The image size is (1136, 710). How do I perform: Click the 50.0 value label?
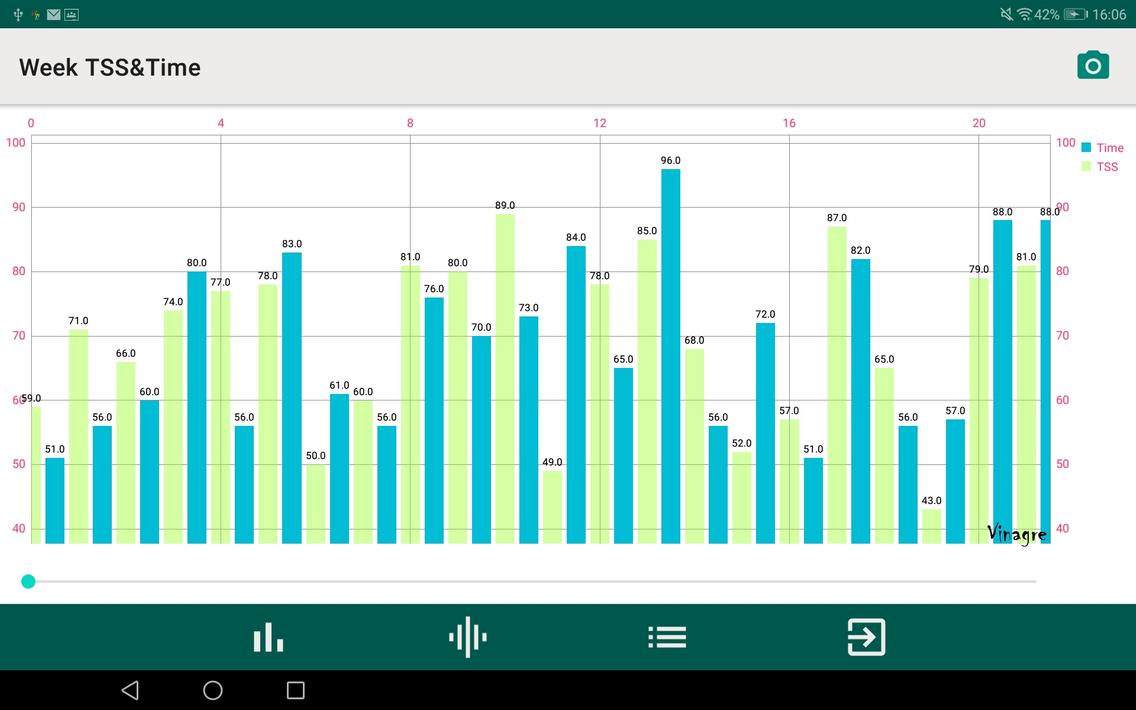[316, 456]
